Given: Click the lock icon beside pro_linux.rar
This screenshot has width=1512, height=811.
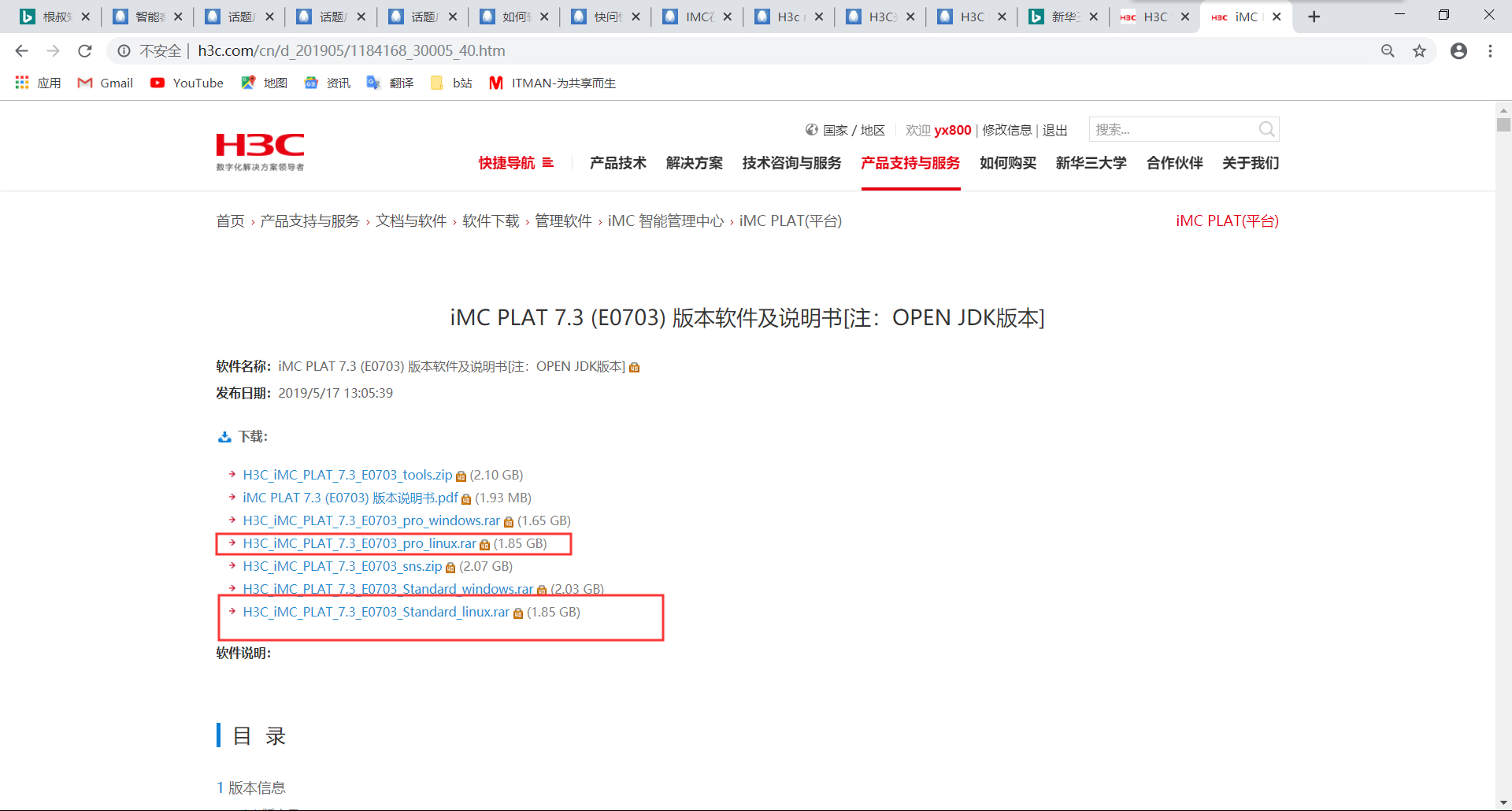Looking at the screenshot, I should click(x=485, y=545).
